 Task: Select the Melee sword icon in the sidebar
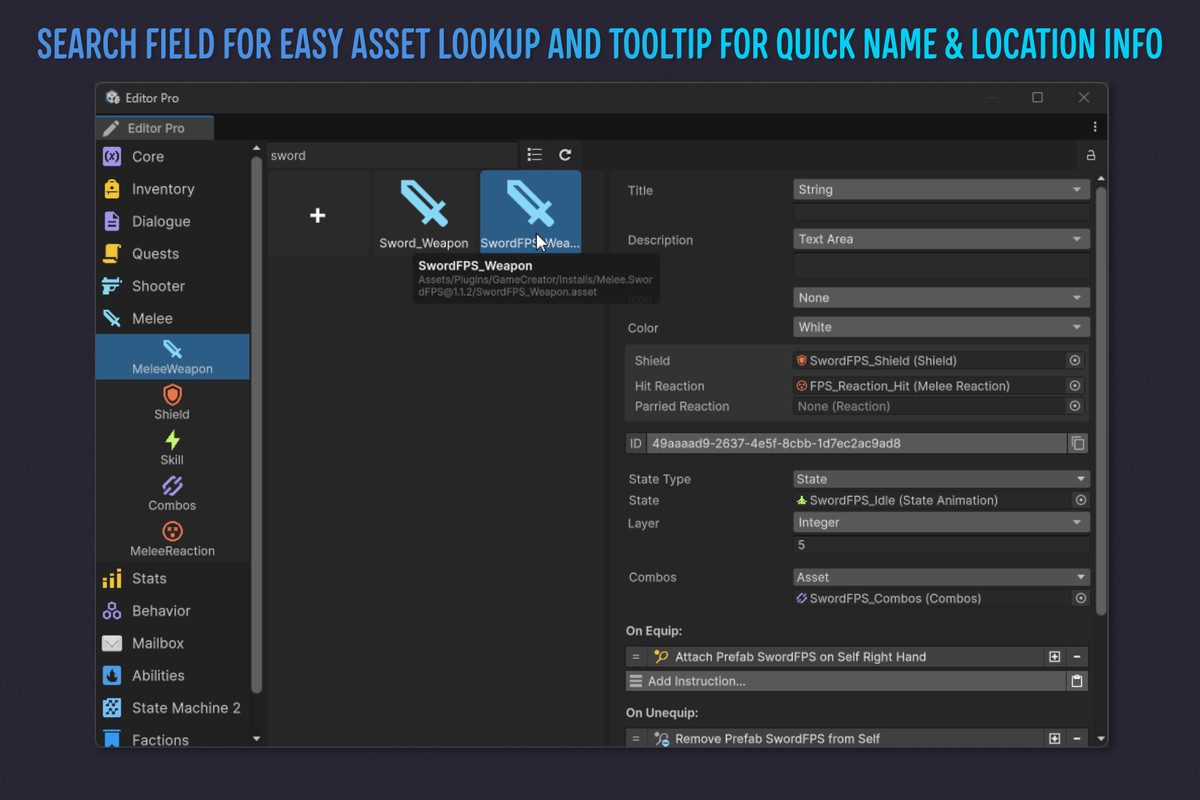tap(111, 318)
